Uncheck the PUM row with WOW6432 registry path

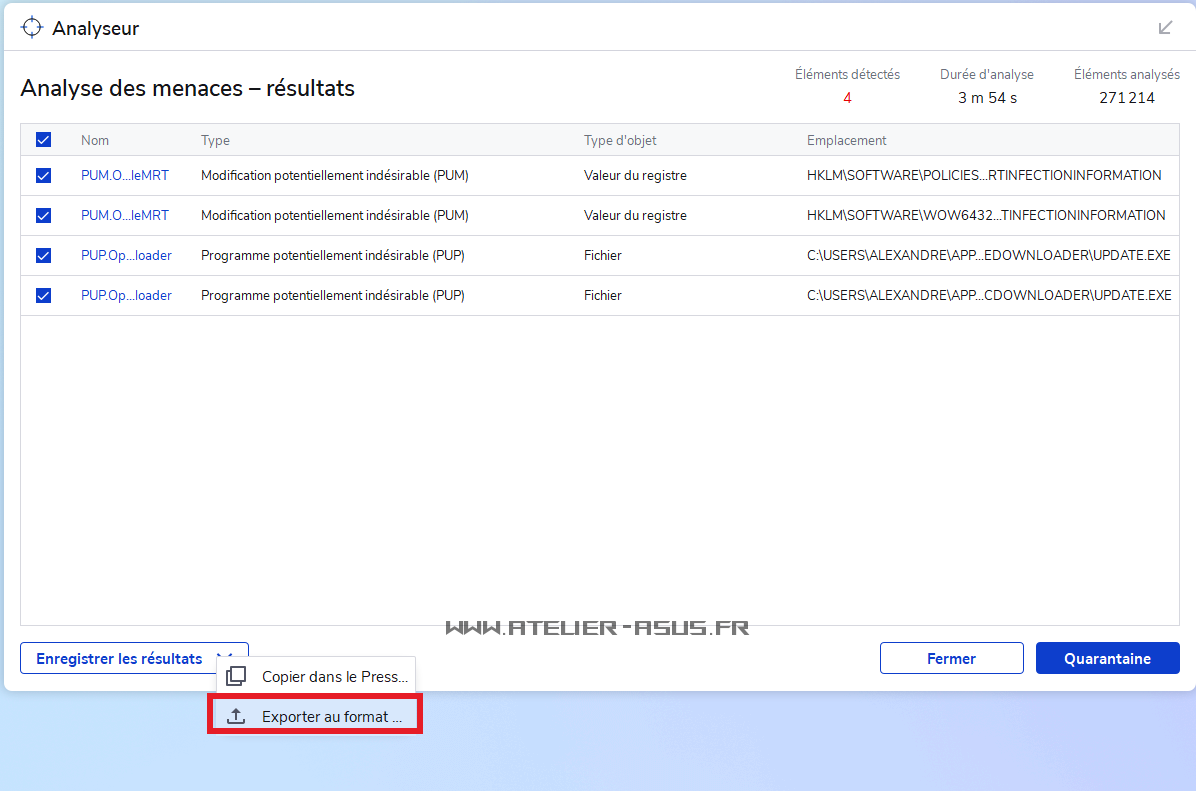point(43,215)
